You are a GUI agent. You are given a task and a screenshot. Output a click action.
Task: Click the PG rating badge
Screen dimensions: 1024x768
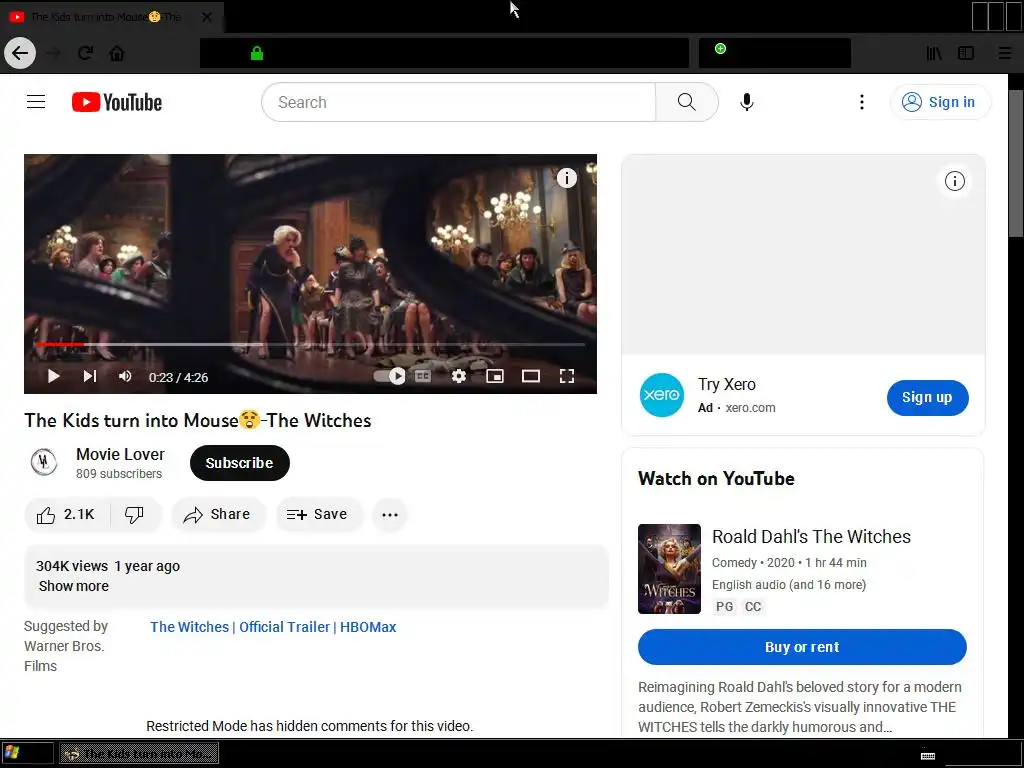point(724,606)
